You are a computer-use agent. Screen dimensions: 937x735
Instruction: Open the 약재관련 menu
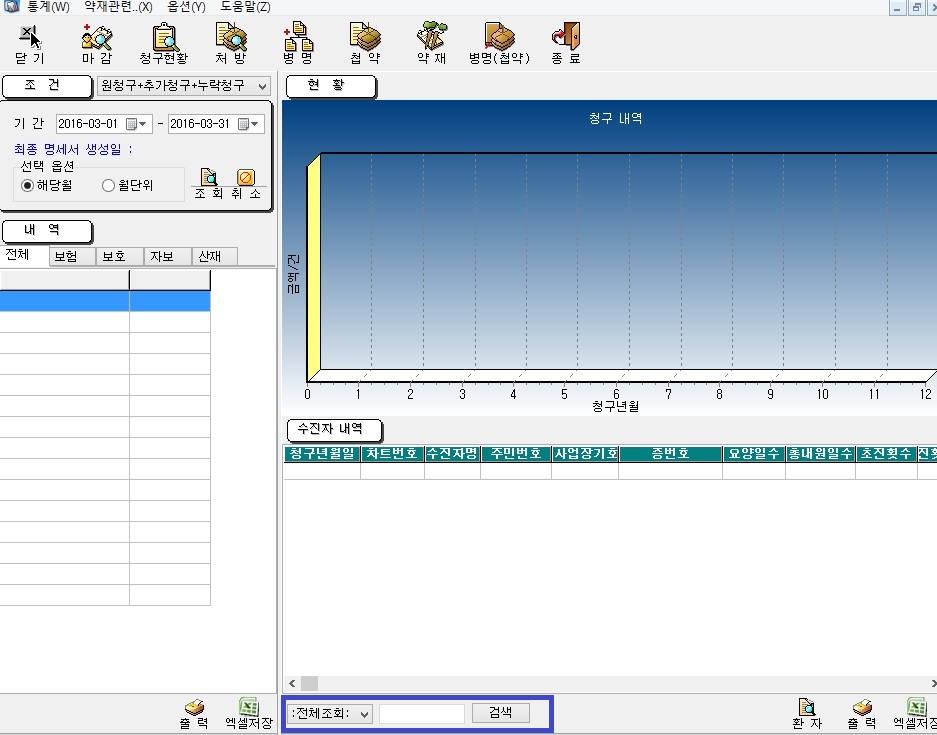pyautogui.click(x=118, y=7)
